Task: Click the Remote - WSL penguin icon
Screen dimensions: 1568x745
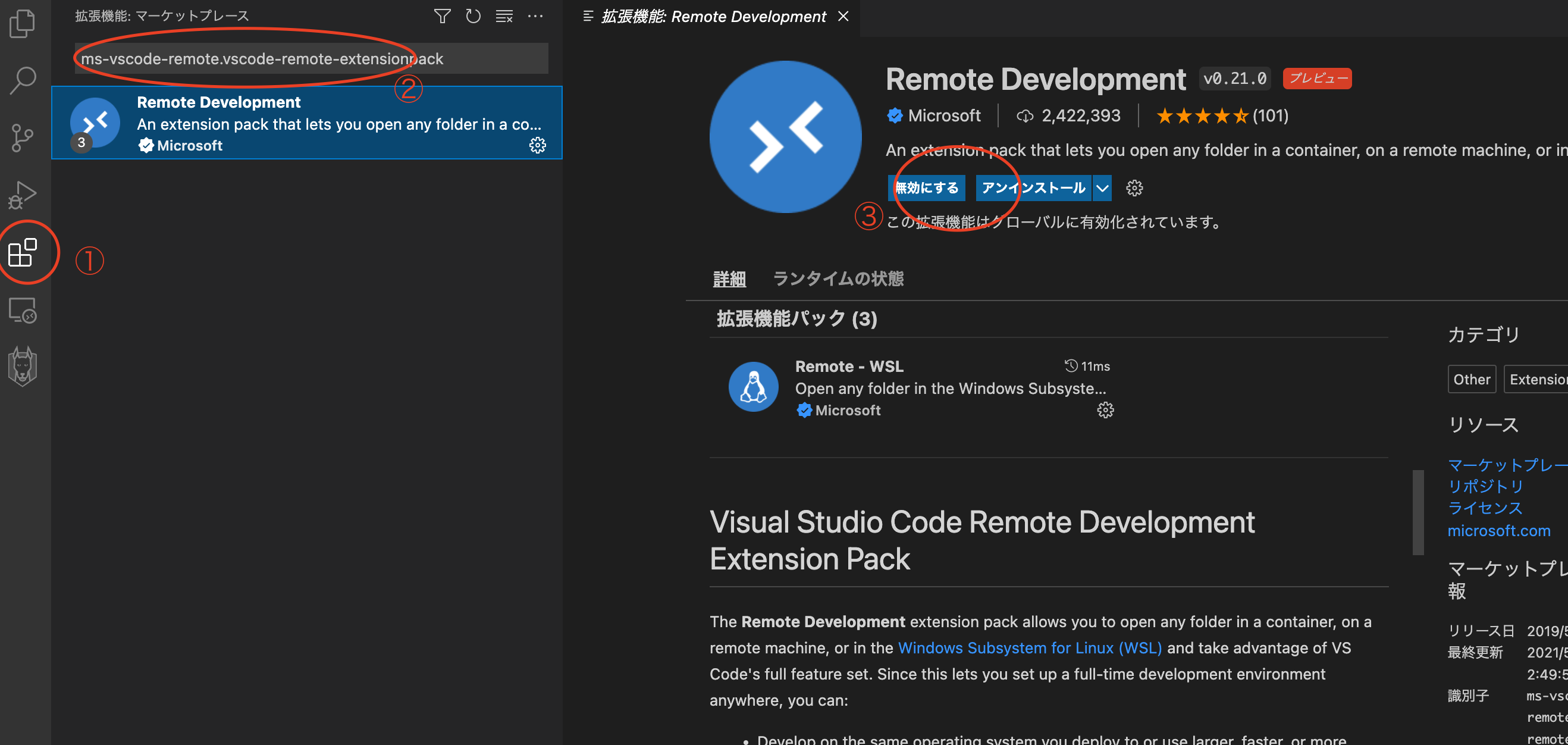Action: click(x=754, y=387)
